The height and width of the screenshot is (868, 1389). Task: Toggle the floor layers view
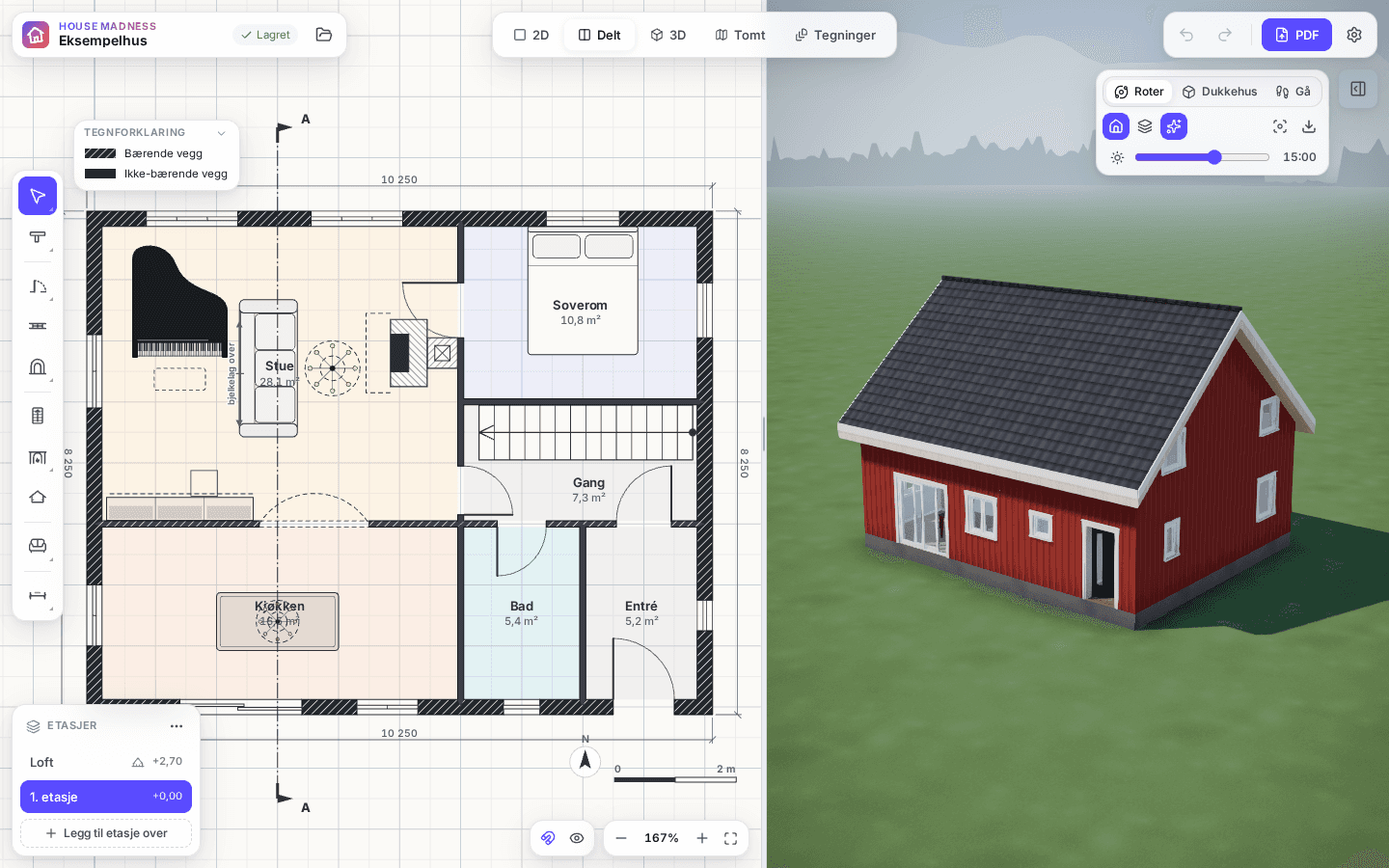pyautogui.click(x=1145, y=126)
